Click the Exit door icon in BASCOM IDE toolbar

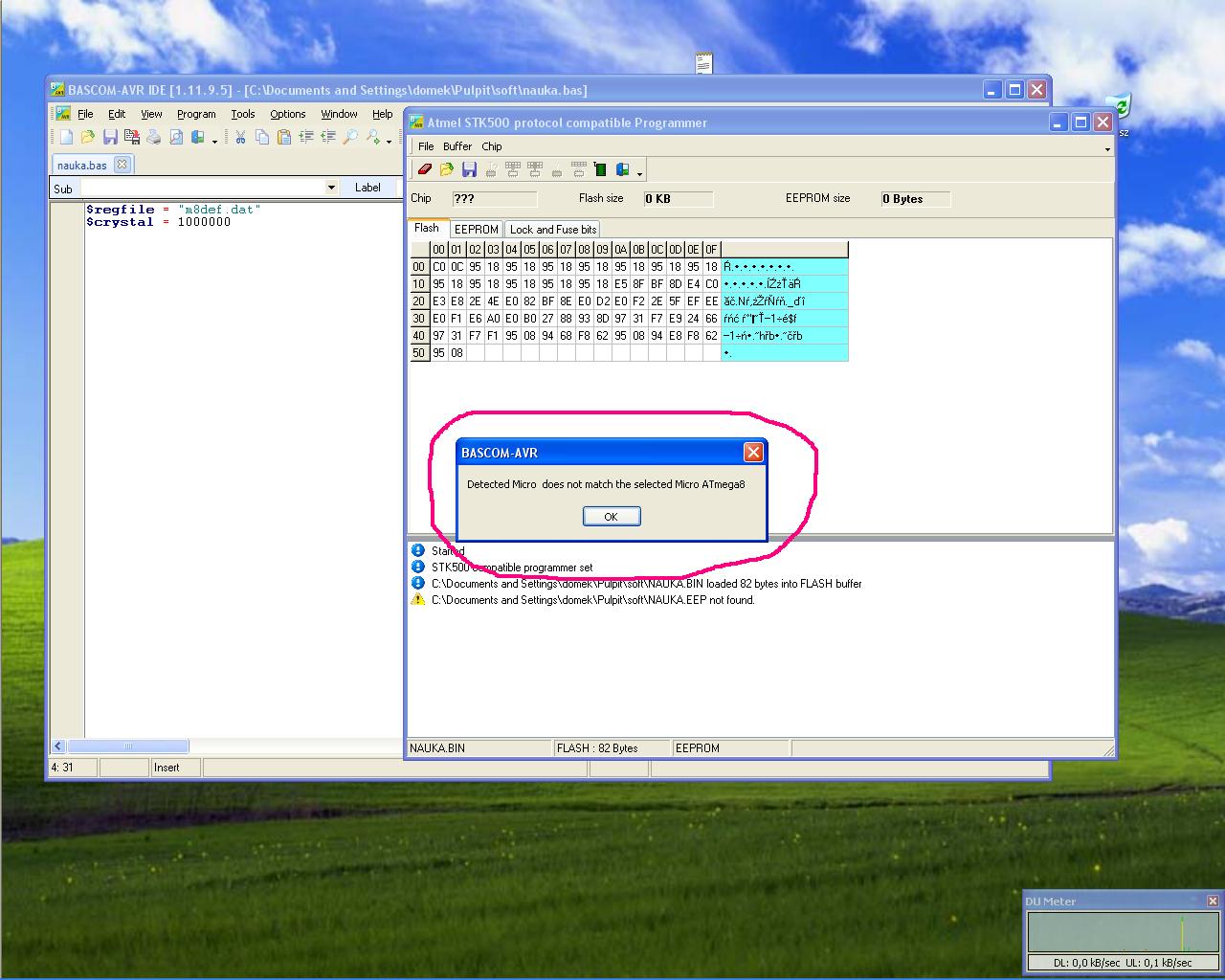[198, 138]
